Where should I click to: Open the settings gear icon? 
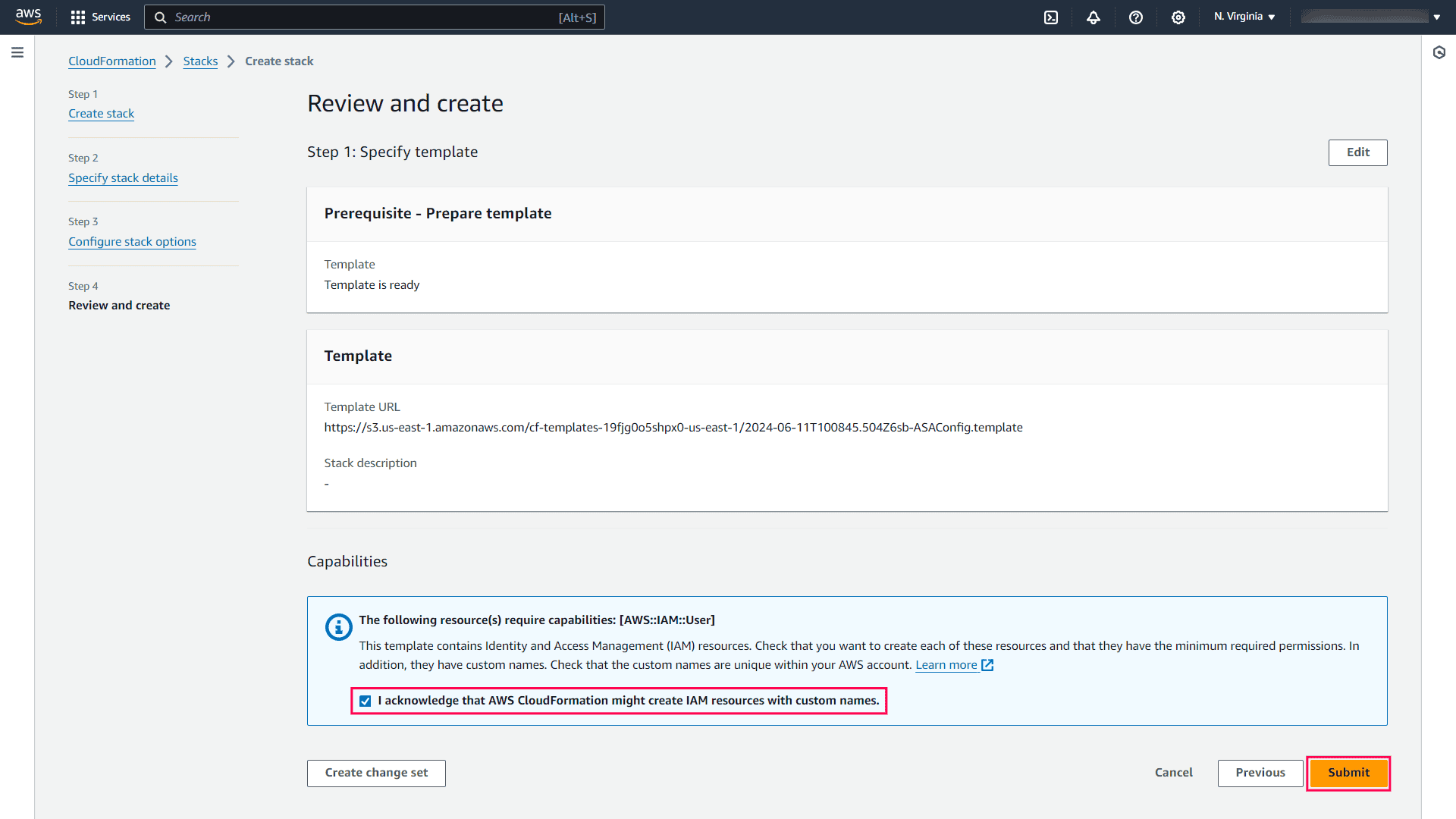(1178, 17)
